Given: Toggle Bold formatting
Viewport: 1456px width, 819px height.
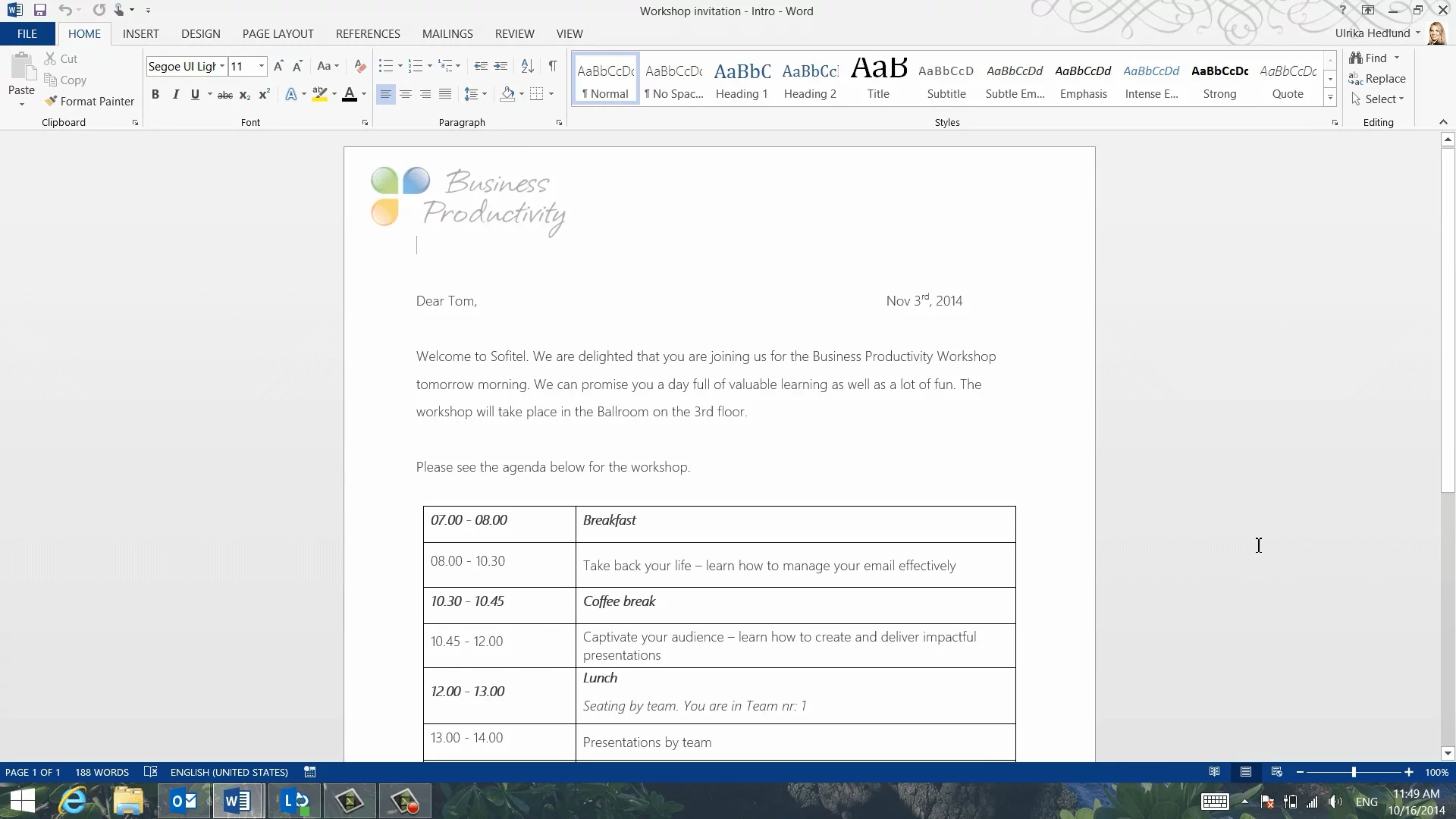Looking at the screenshot, I should (x=155, y=95).
